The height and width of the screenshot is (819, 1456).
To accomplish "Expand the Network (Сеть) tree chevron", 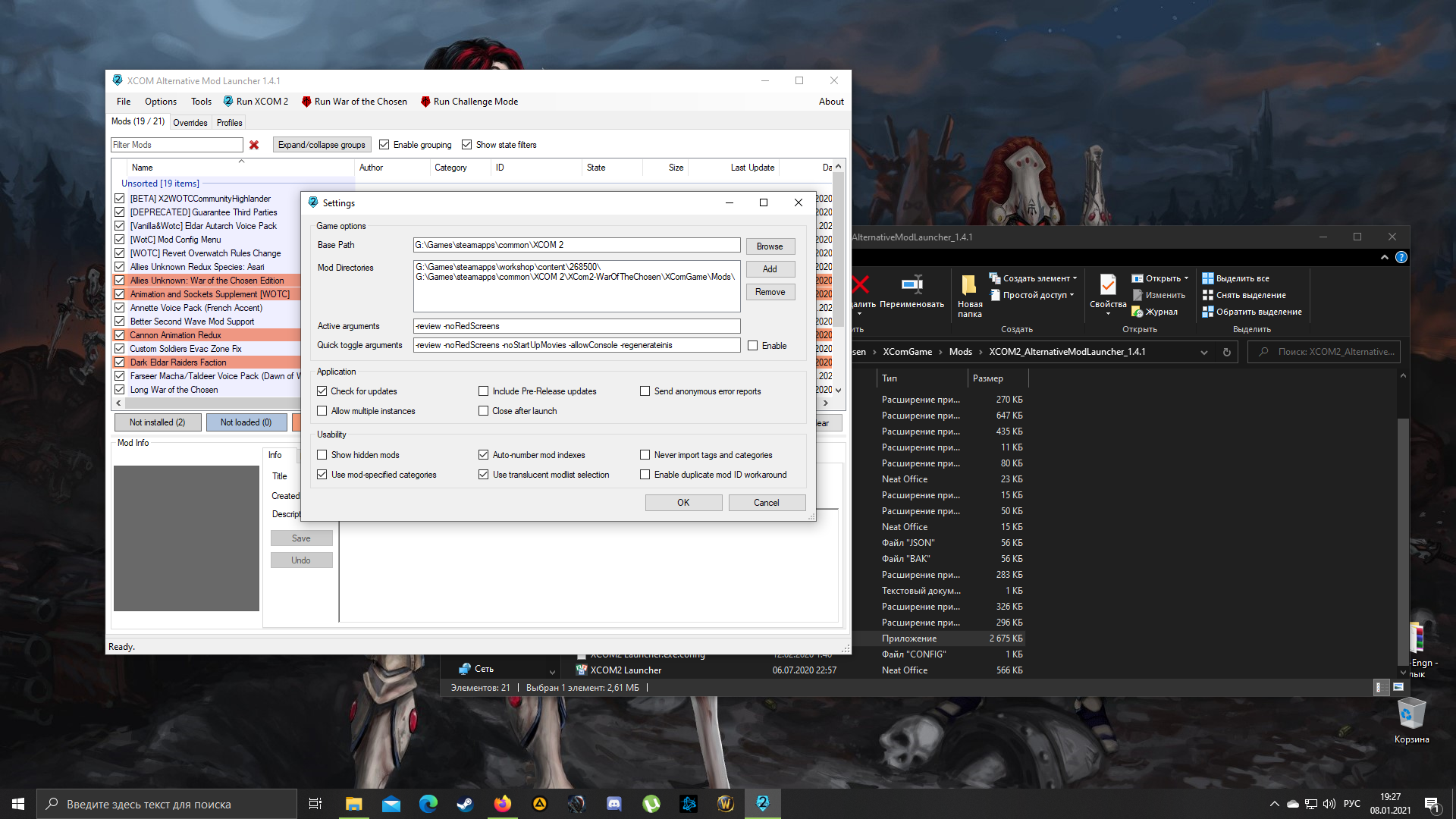I will (552, 671).
